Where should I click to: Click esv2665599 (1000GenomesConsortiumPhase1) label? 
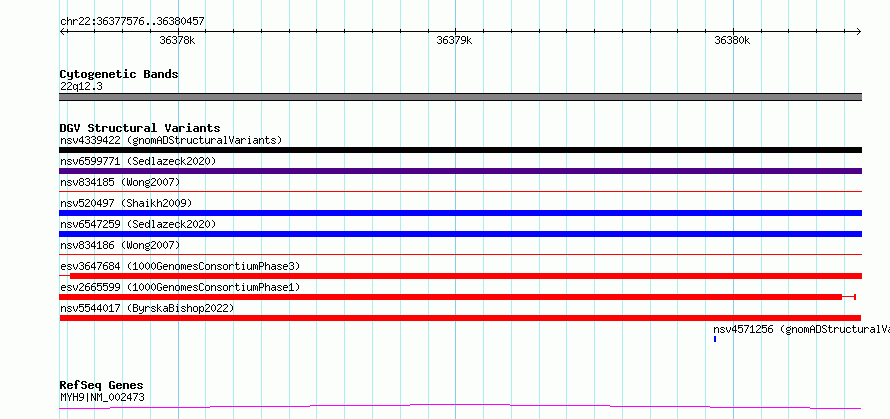pos(180,287)
